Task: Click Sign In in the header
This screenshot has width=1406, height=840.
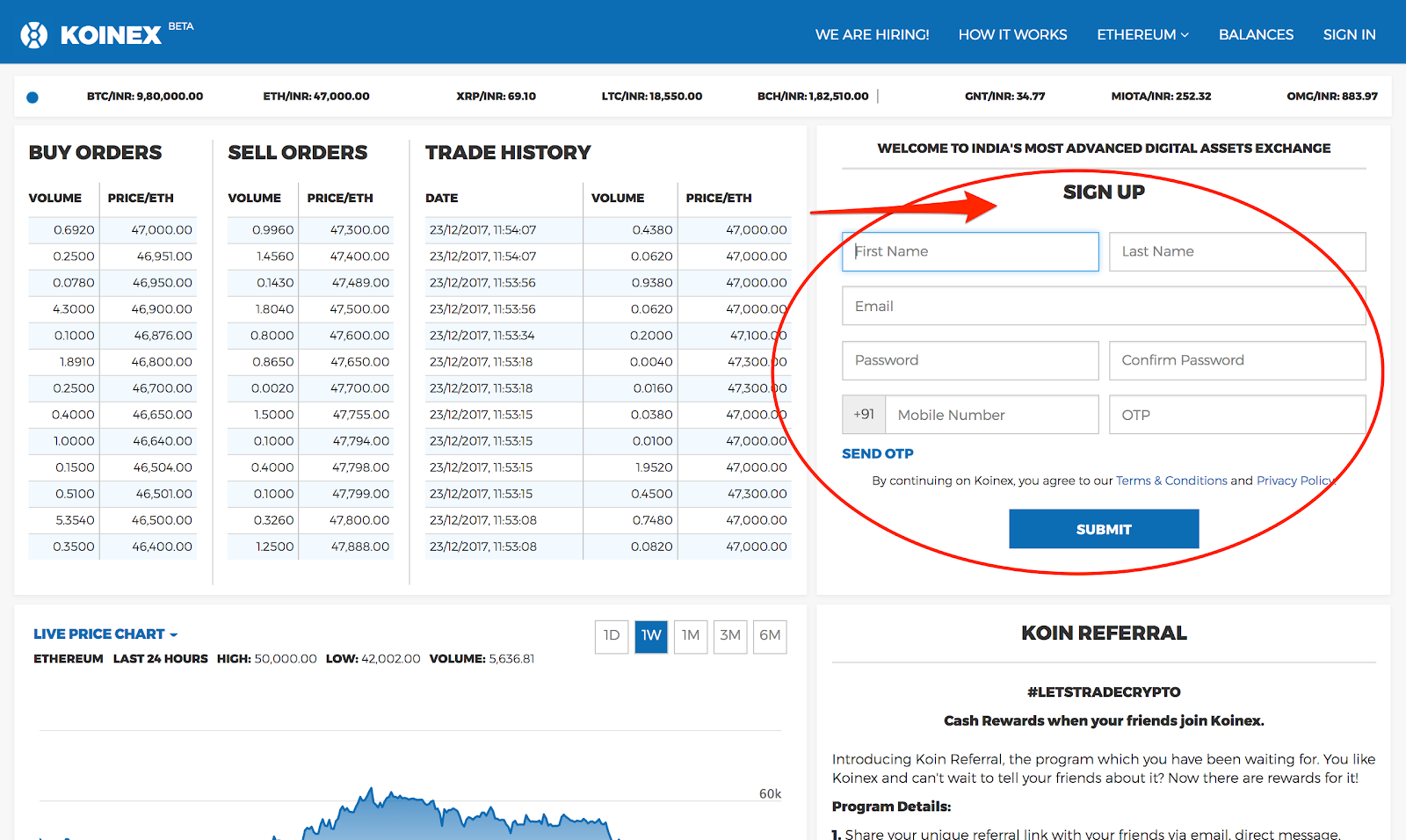Action: [x=1349, y=34]
